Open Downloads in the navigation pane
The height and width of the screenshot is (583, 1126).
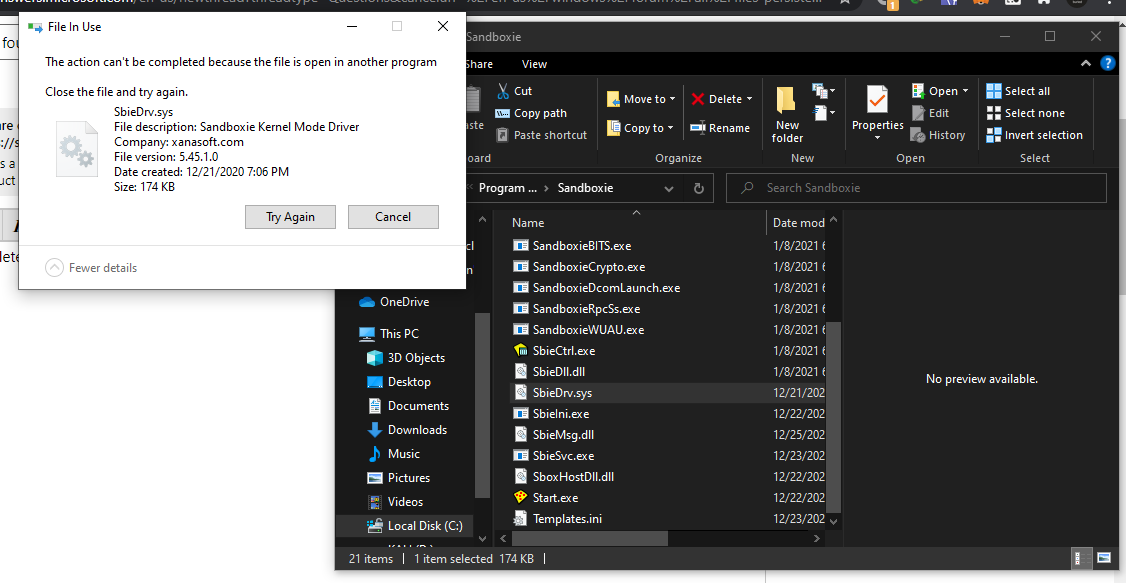pyautogui.click(x=407, y=430)
